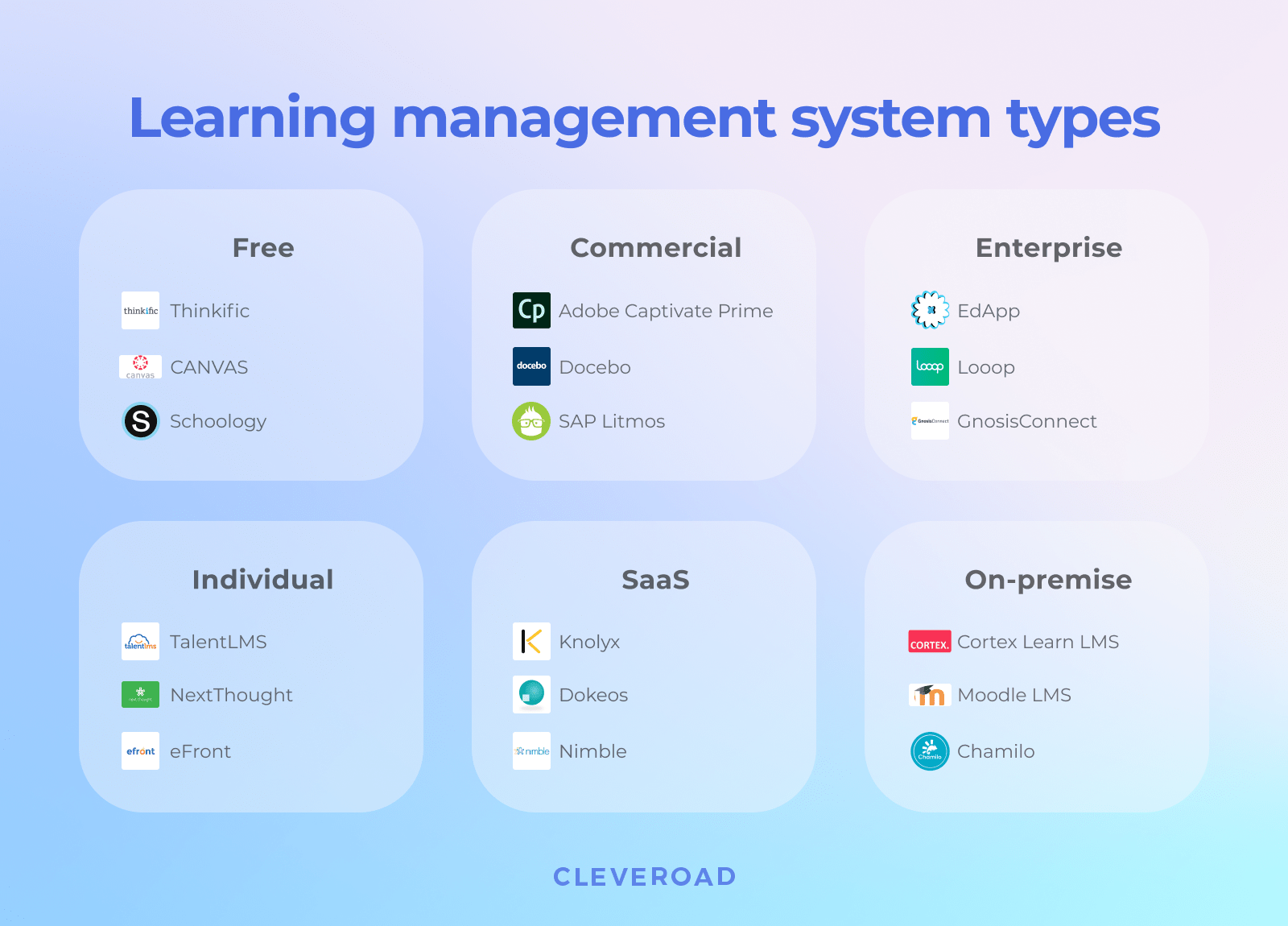Click the eFront logo icon
1288x926 pixels.
pyautogui.click(x=140, y=750)
